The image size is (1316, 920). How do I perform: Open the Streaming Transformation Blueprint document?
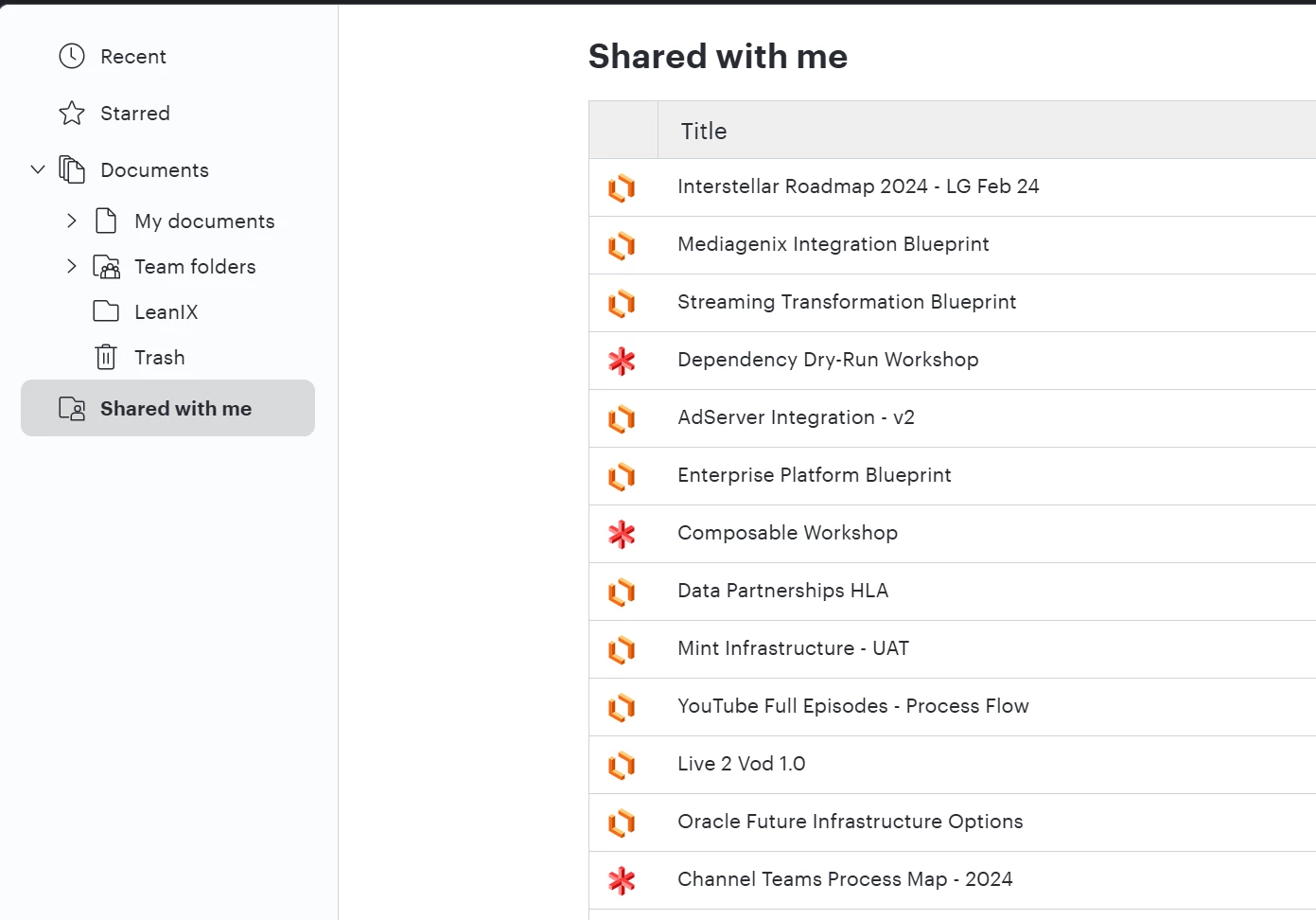pyautogui.click(x=847, y=302)
